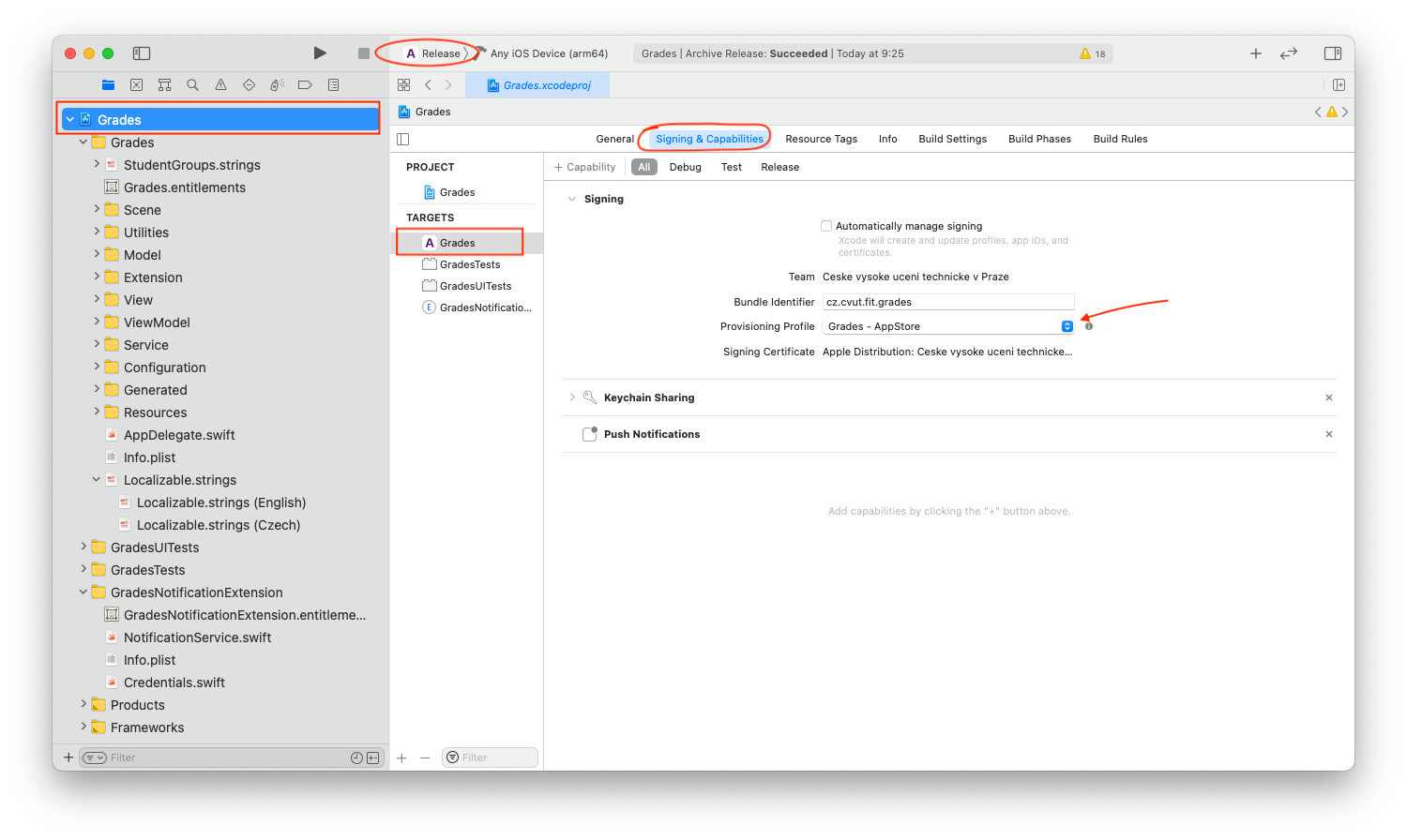Show the Source Control navigator
Screen dimensions: 1407x840
[x=137, y=84]
